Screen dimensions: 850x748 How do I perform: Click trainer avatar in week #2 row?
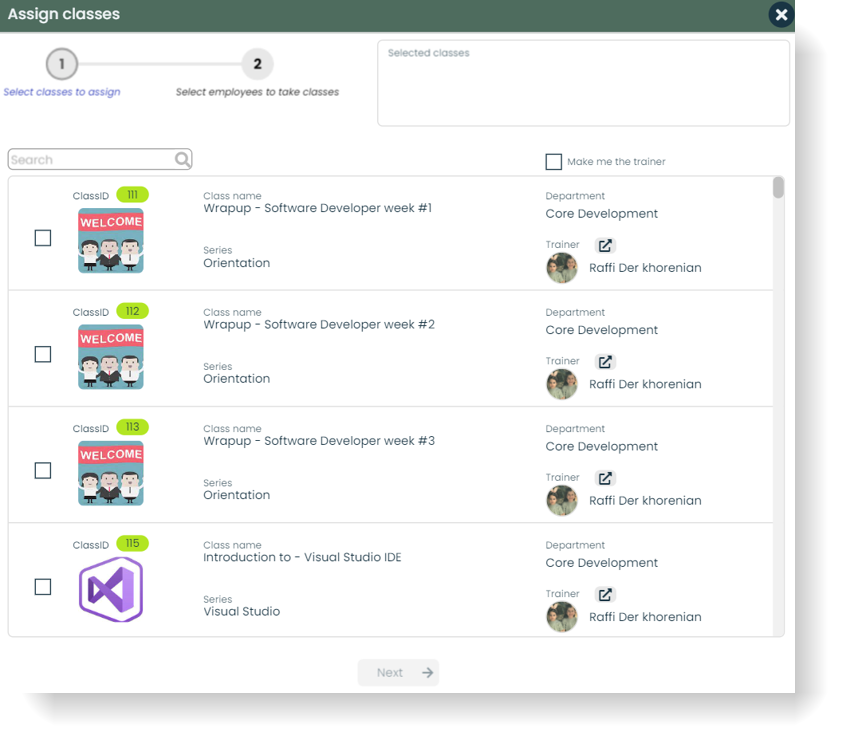point(562,384)
